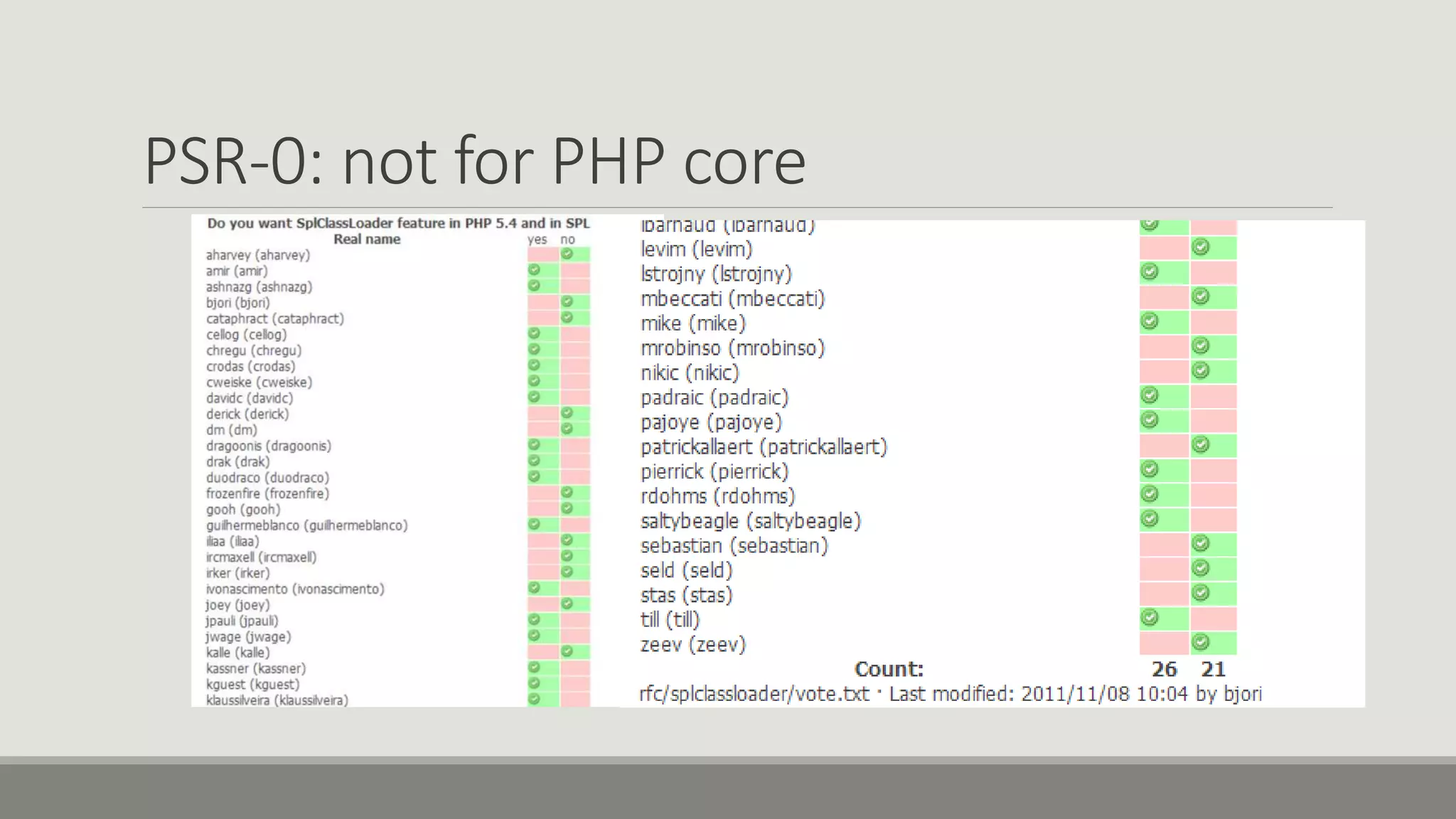Click the yes-vote checkmark for lstrojny
This screenshot has height=819, width=1456.
pos(1150,272)
